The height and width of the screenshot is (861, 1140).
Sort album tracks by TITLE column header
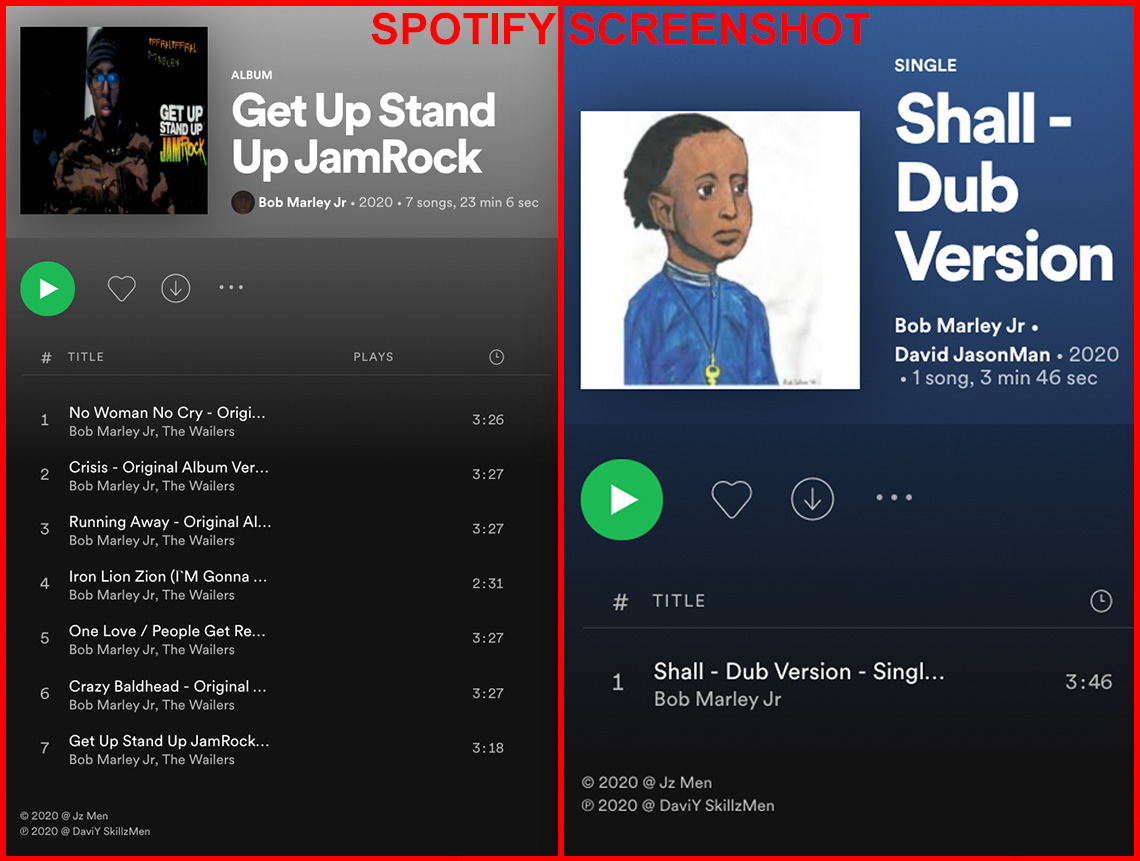point(86,357)
